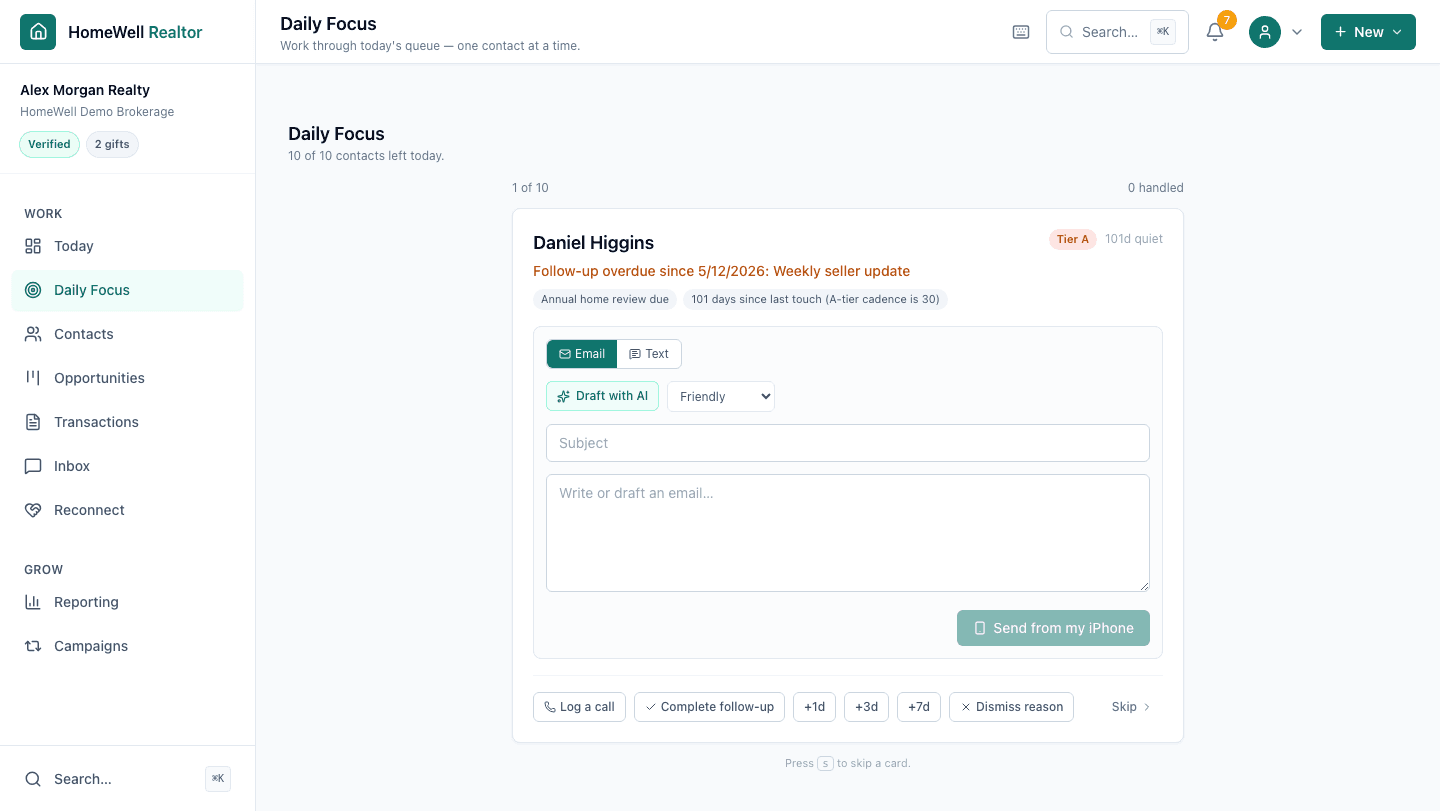Image resolution: width=1440 pixels, height=811 pixels.
Task: Open Contacts page
Action: tap(127, 334)
